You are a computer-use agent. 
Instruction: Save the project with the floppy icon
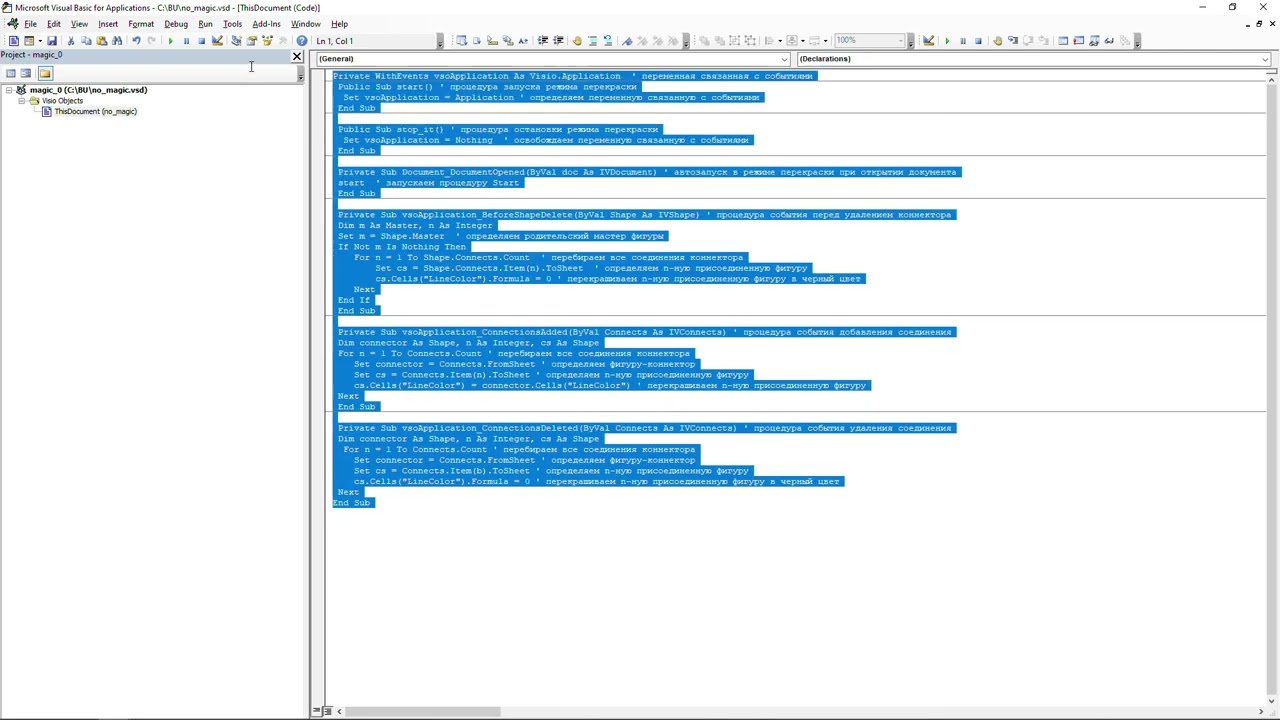52,41
